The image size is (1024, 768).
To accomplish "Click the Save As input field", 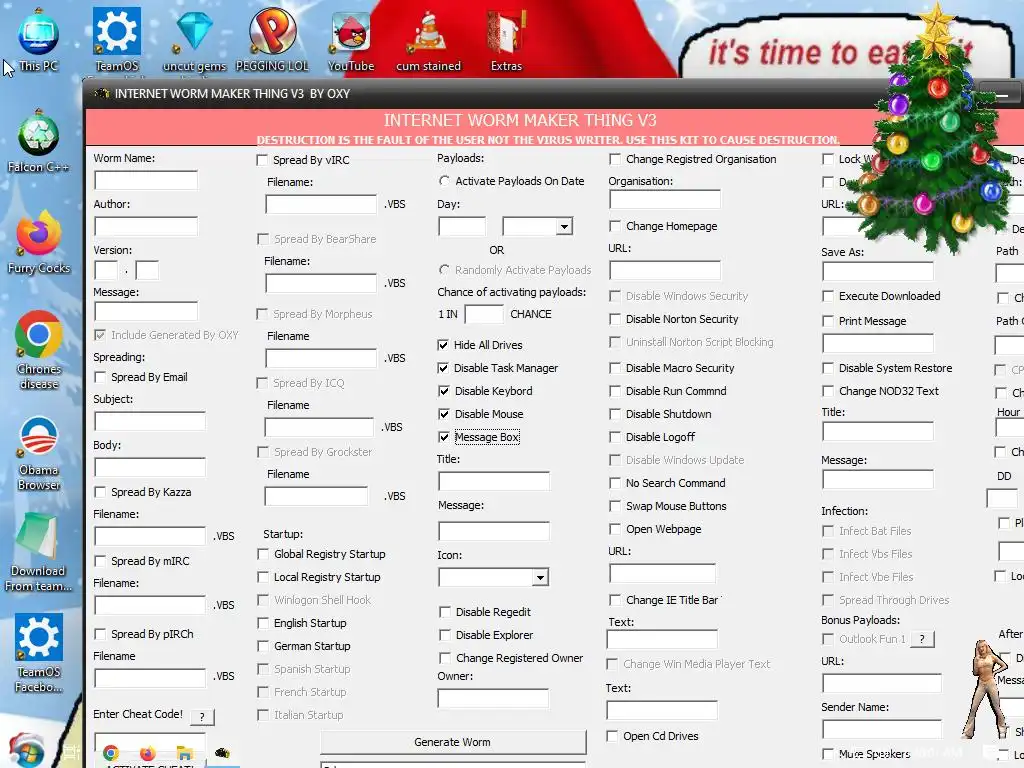I will (878, 271).
